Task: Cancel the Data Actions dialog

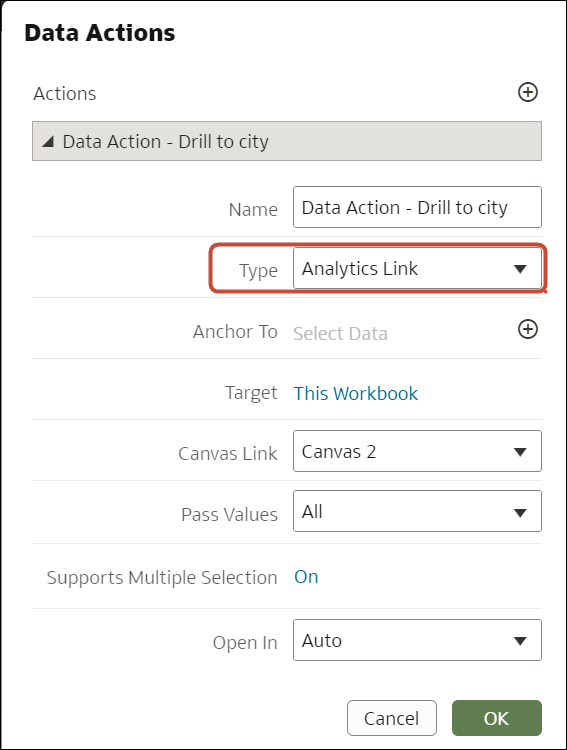Action: click(x=392, y=718)
